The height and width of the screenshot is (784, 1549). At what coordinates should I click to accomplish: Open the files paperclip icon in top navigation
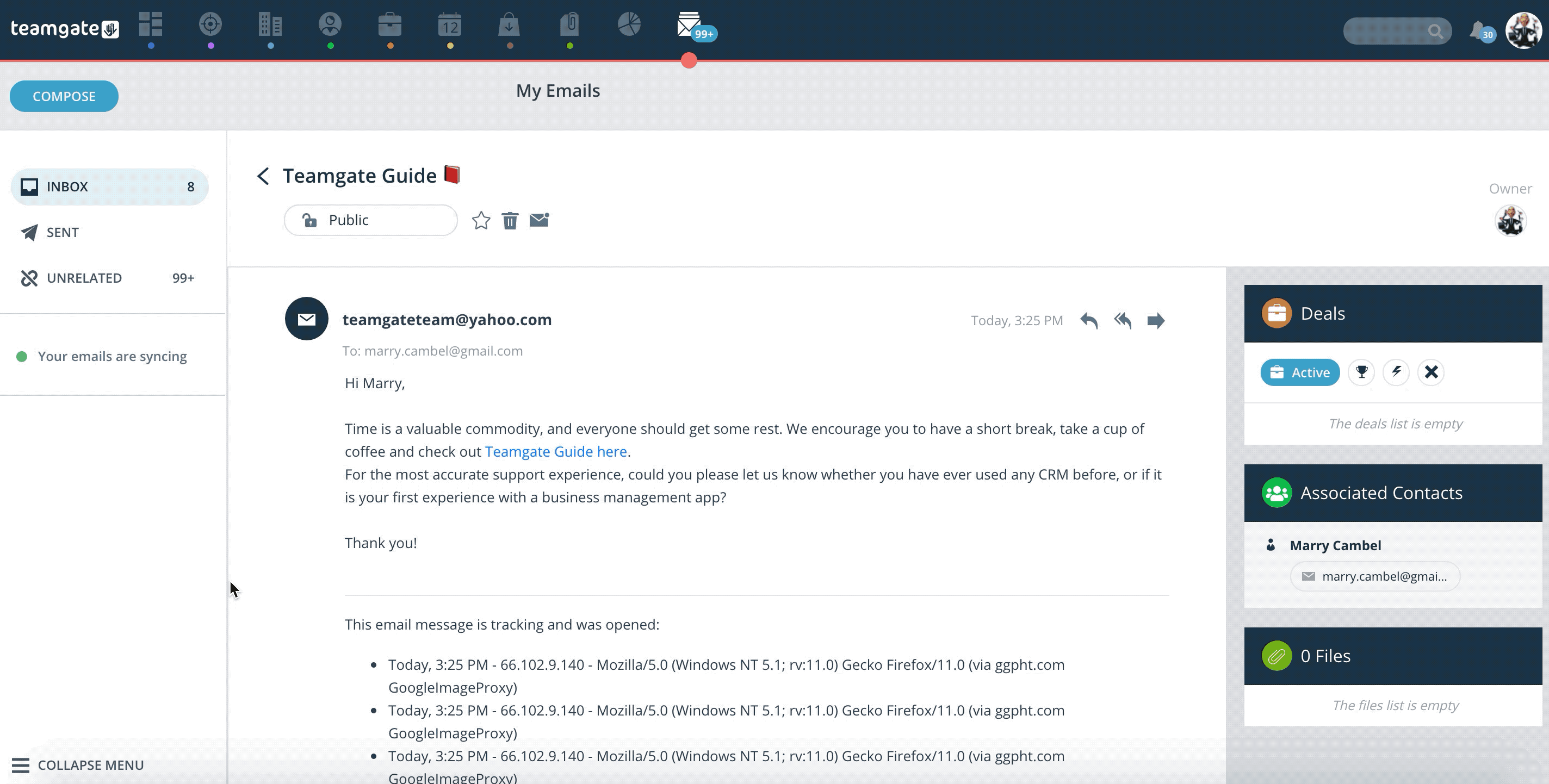[569, 24]
